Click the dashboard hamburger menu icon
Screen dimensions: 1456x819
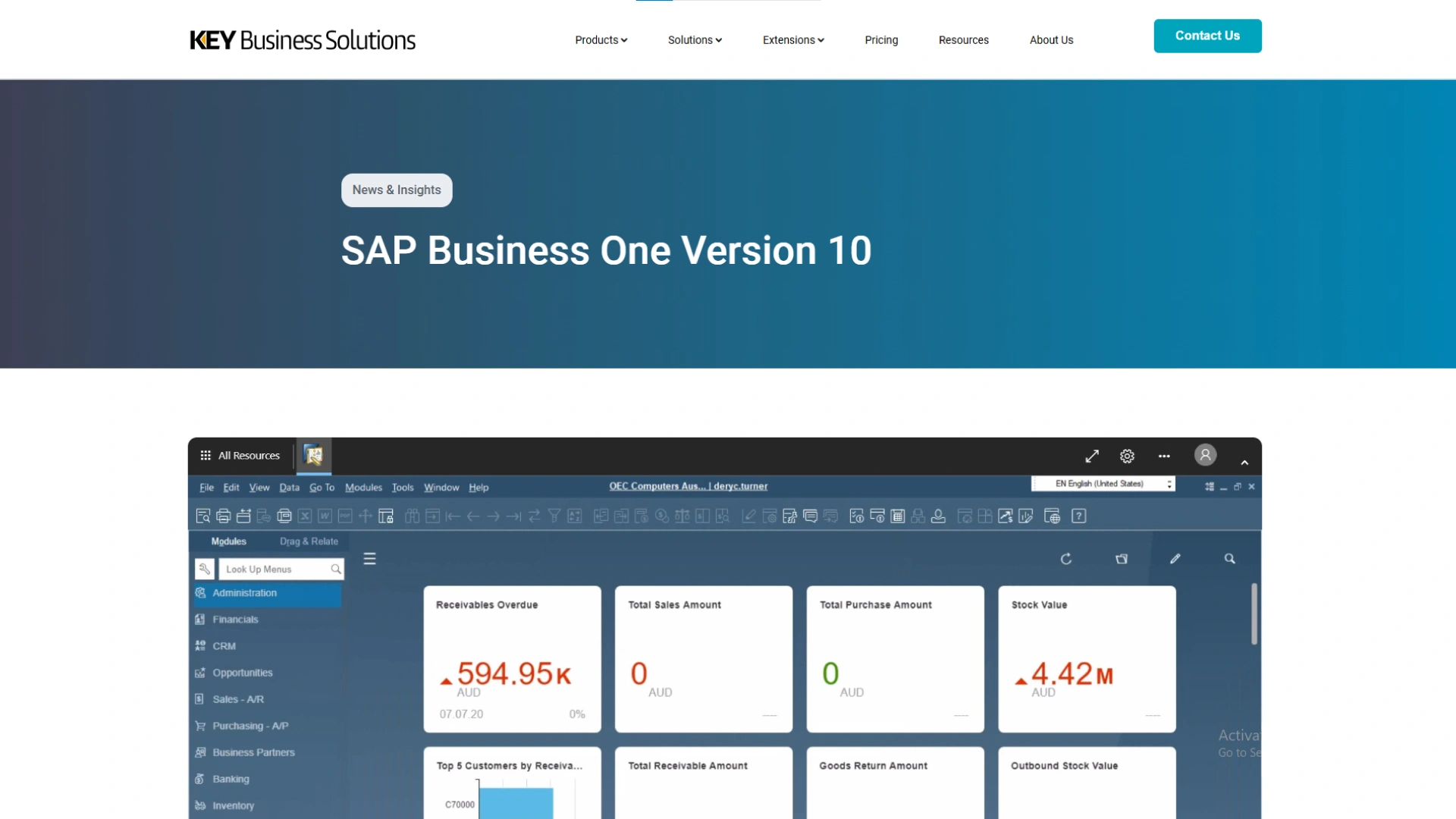point(369,559)
